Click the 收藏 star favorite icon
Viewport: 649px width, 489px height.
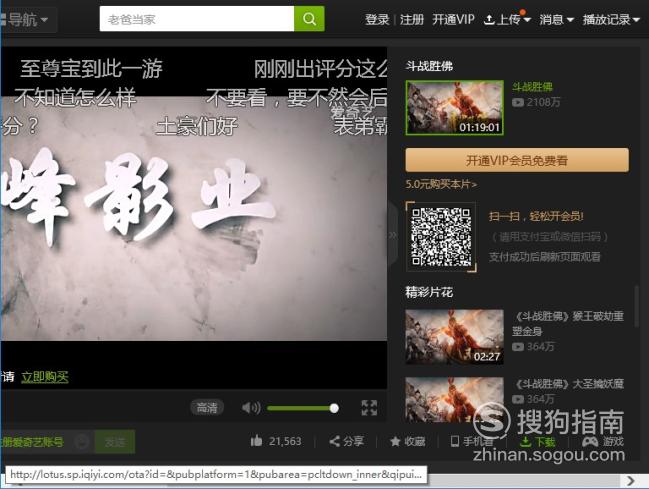coord(395,441)
